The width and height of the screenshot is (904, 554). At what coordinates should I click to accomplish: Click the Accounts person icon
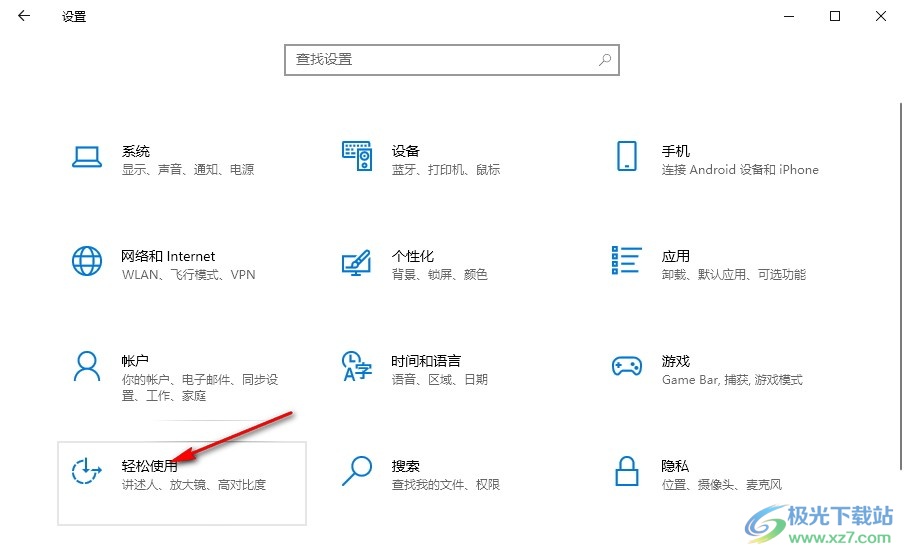point(87,366)
